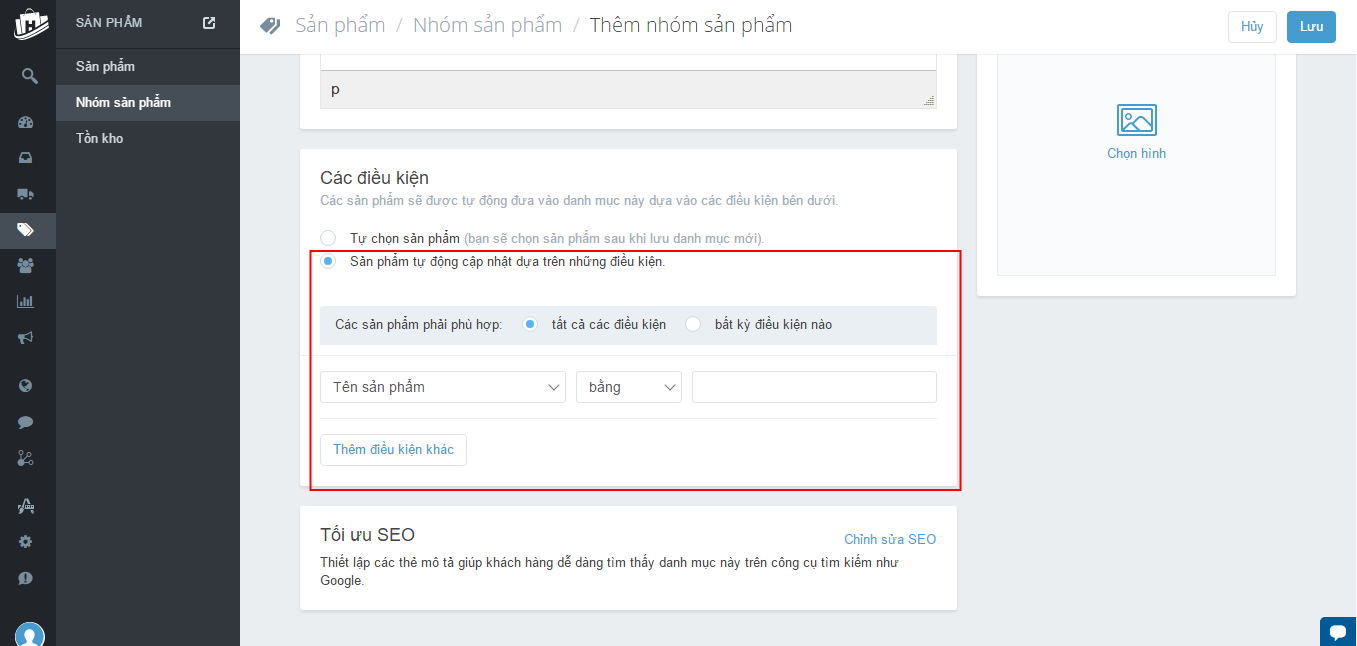Choose the "bất kỳ điều kiện nào" radio
Viewport: 1357px width, 646px height.
(x=693, y=325)
